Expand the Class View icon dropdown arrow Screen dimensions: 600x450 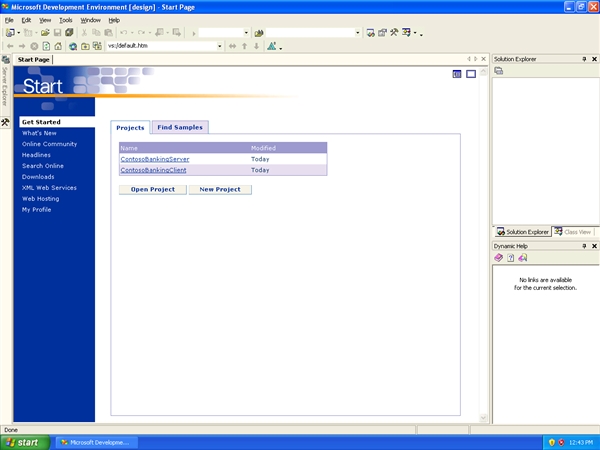pos(415,33)
